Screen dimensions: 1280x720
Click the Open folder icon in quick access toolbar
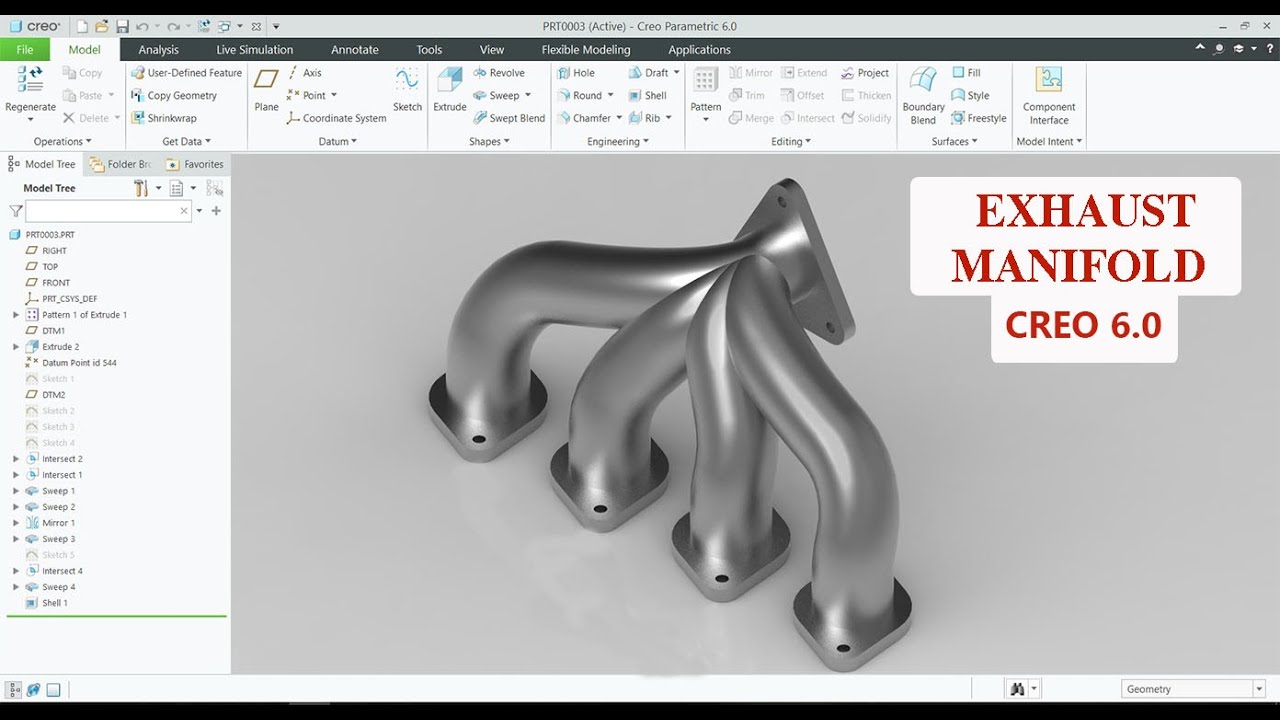[102, 26]
